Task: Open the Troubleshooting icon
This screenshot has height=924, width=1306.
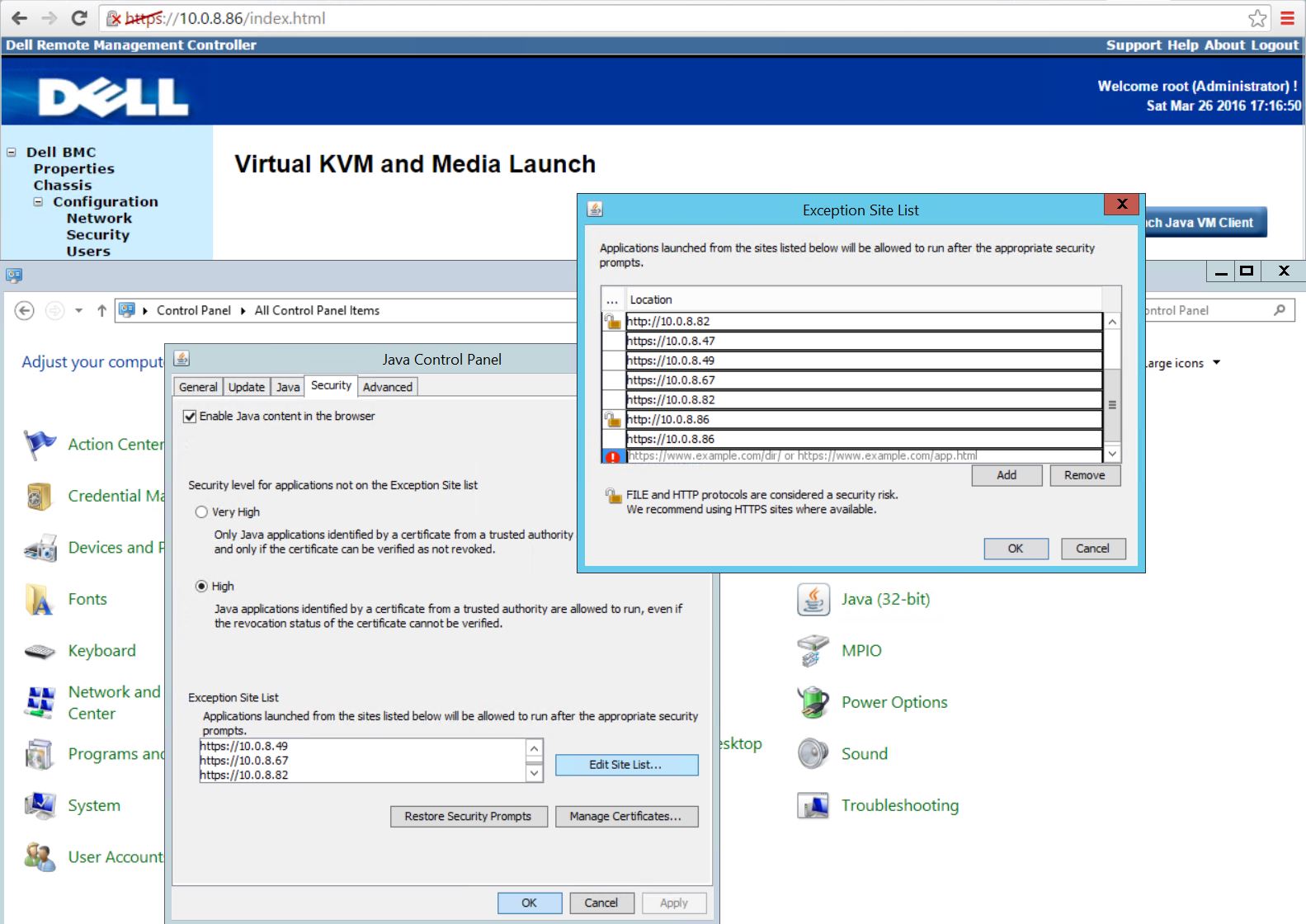Action: (813, 806)
